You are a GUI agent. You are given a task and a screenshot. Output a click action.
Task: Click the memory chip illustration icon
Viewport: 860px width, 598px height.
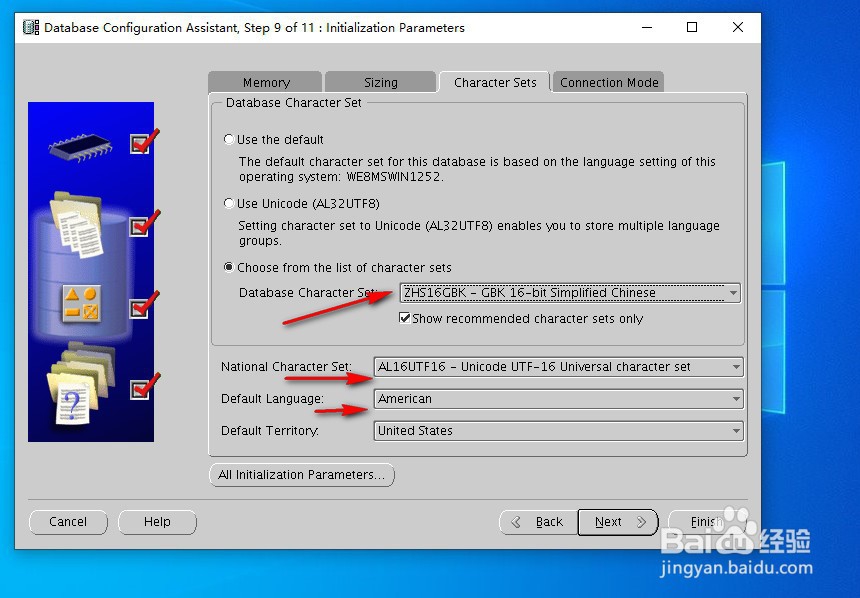tap(80, 147)
